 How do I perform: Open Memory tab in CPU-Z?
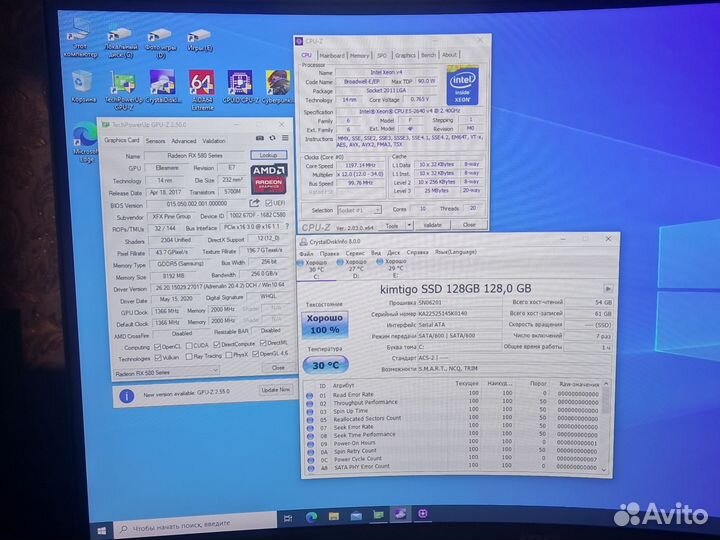pos(360,55)
